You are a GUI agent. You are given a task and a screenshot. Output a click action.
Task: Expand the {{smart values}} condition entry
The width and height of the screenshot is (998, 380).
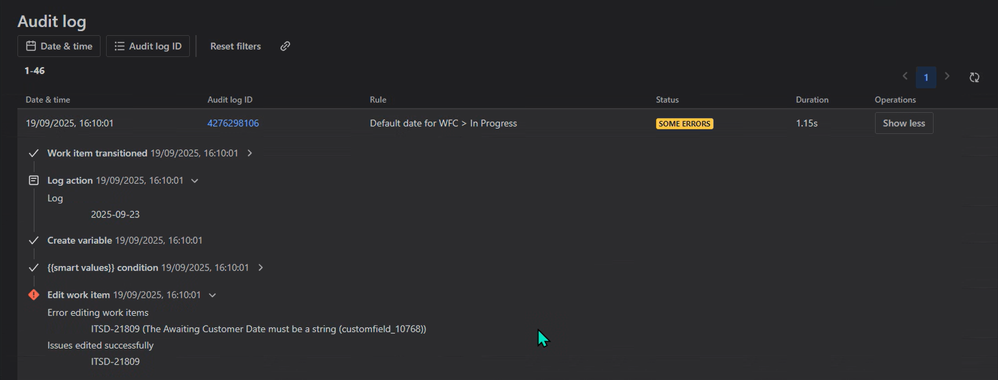click(x=261, y=268)
